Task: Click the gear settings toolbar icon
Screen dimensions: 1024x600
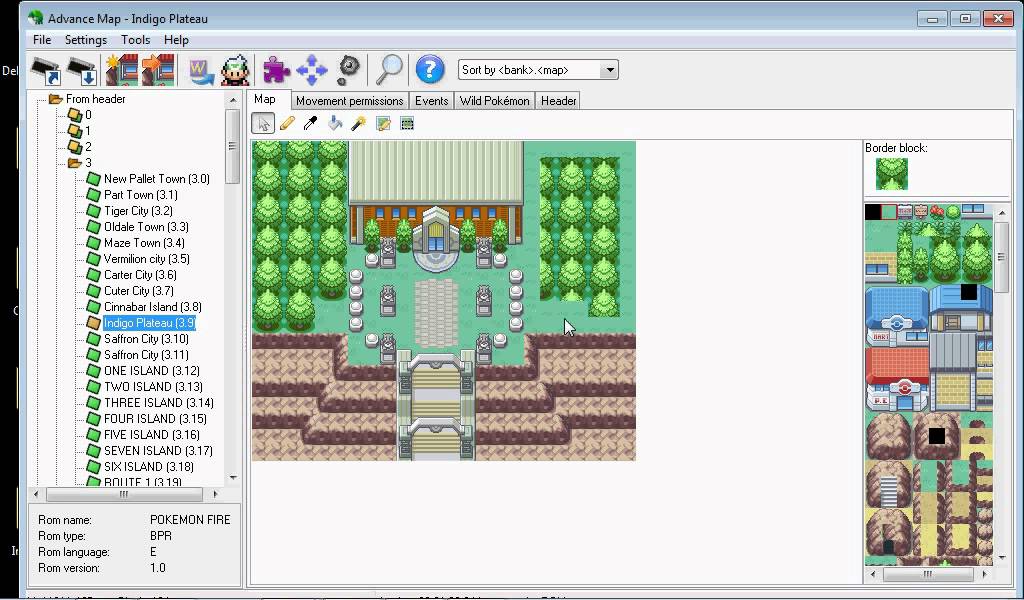Action: [349, 70]
